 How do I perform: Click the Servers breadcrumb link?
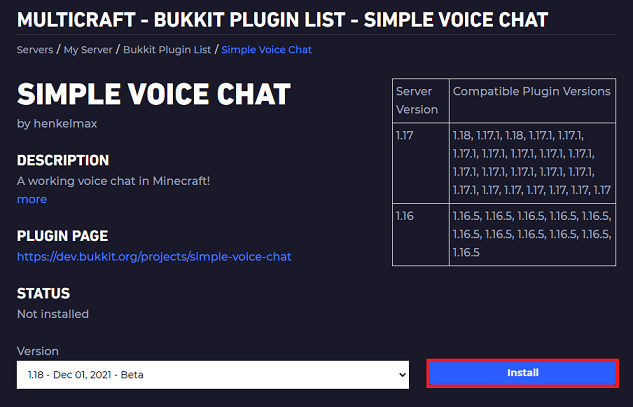[x=34, y=49]
